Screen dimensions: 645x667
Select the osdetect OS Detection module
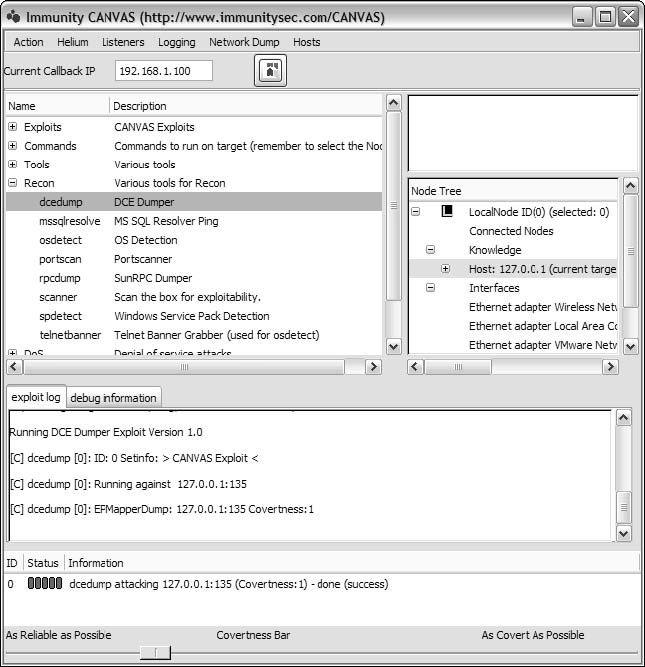point(59,240)
